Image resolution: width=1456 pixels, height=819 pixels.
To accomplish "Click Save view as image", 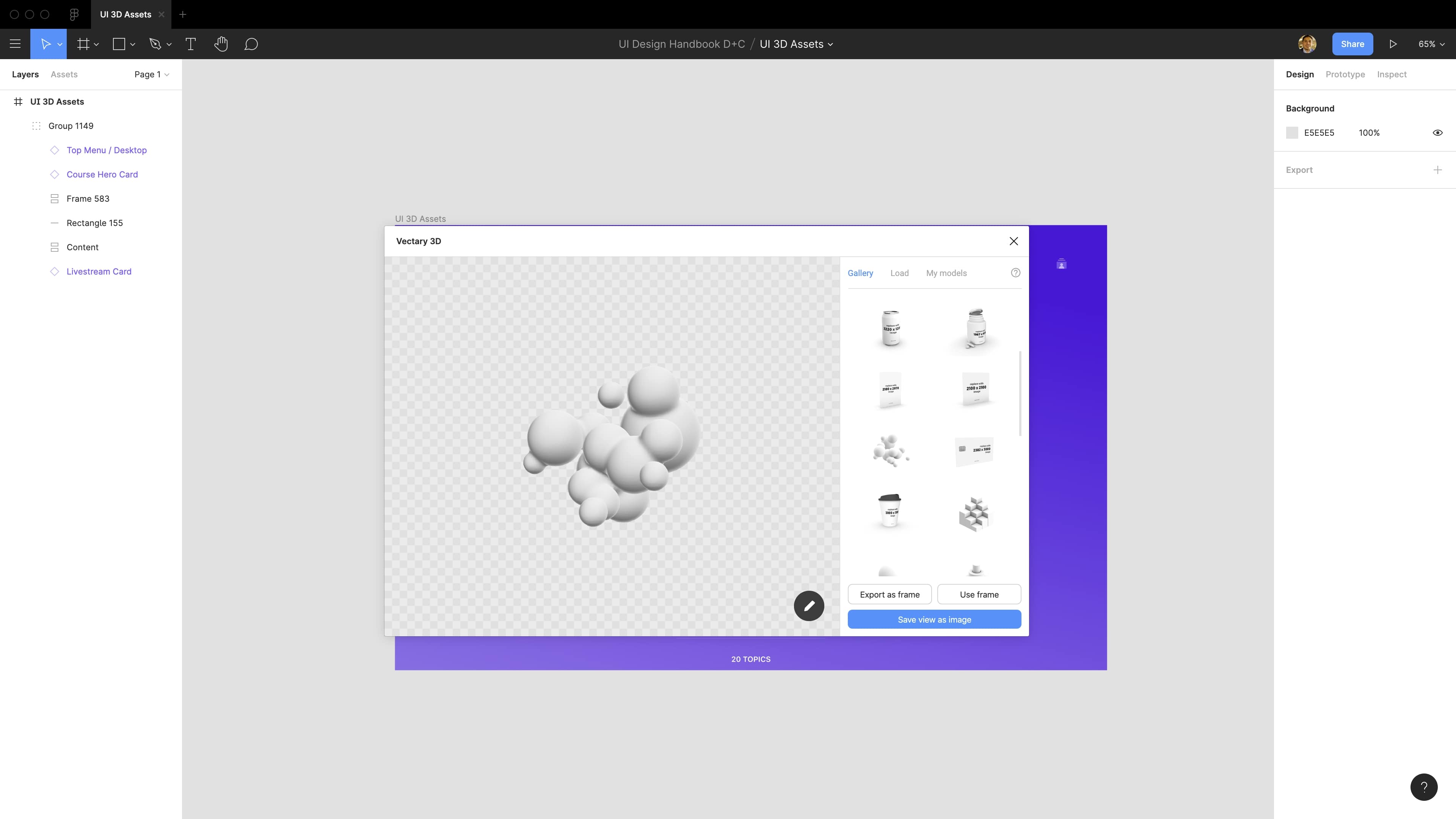I will (934, 619).
